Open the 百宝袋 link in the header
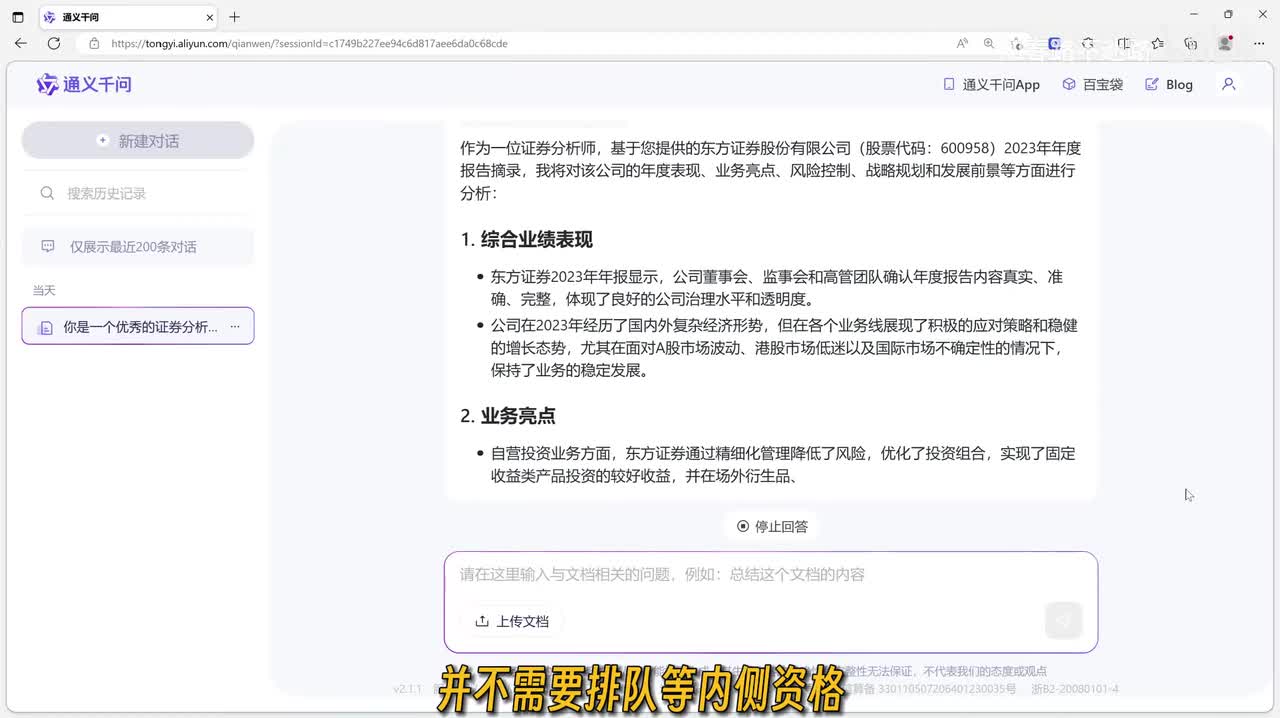1280x718 pixels. [1092, 85]
